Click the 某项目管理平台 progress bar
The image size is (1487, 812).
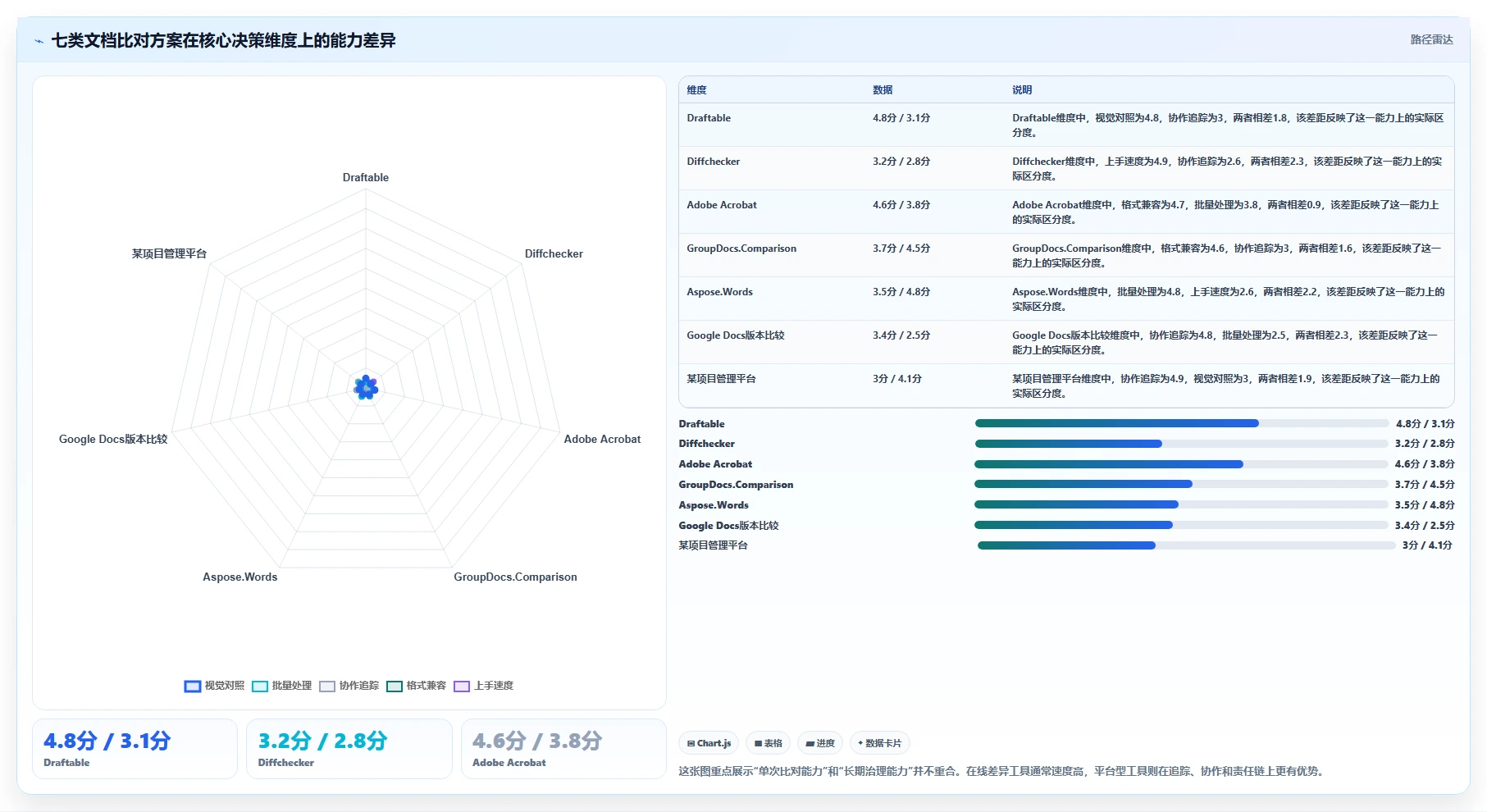tap(1186, 545)
